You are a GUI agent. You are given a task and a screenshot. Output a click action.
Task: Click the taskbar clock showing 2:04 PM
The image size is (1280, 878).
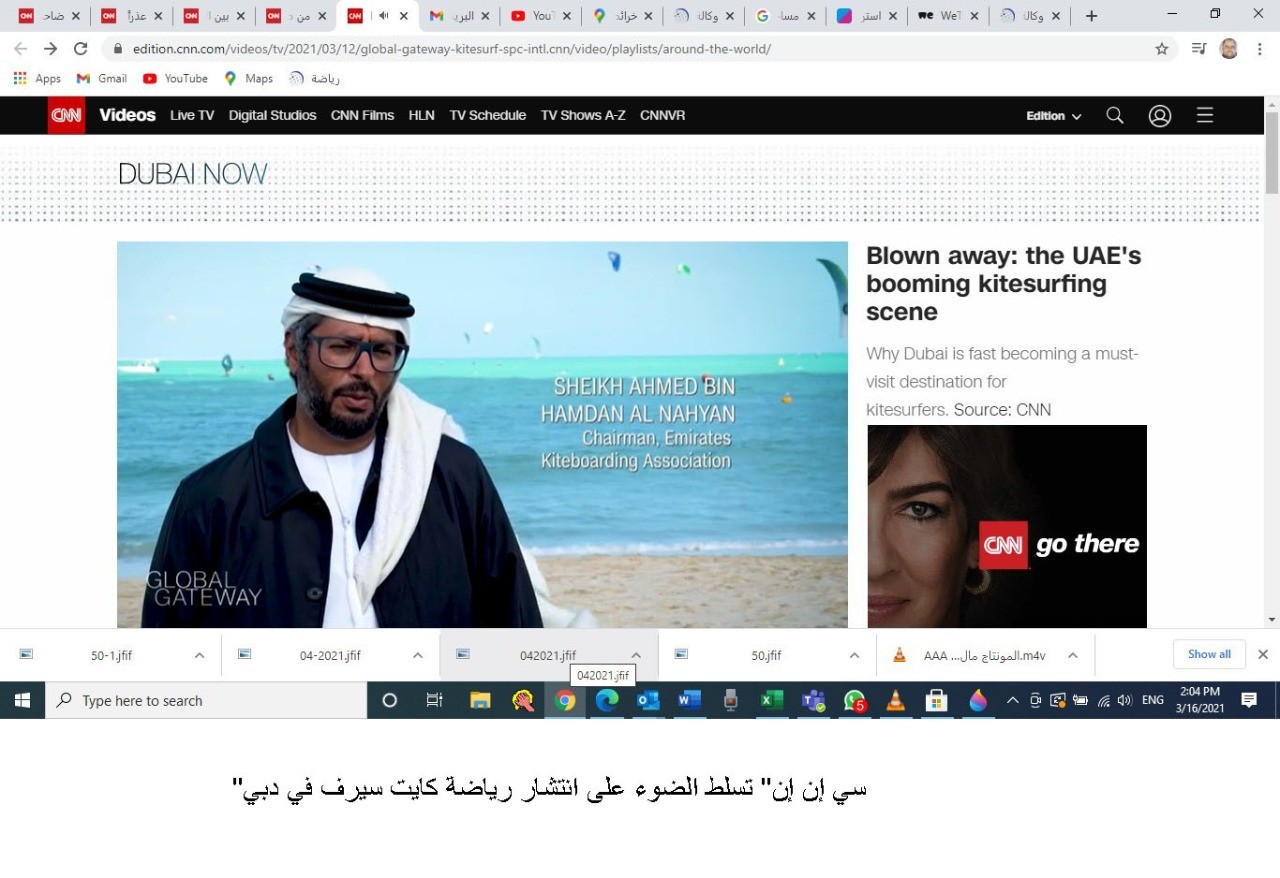(x=1200, y=700)
